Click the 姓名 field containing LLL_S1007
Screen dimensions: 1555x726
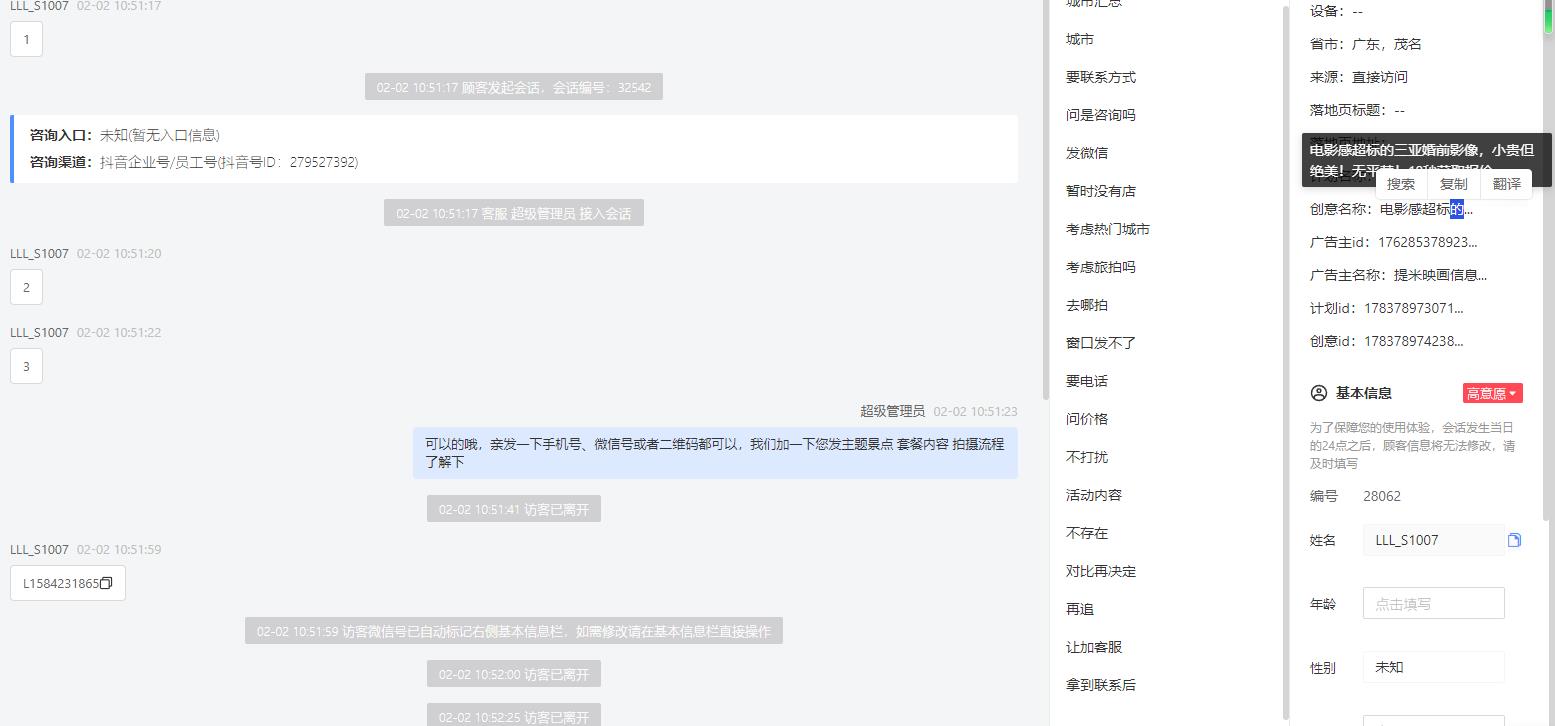[1433, 540]
